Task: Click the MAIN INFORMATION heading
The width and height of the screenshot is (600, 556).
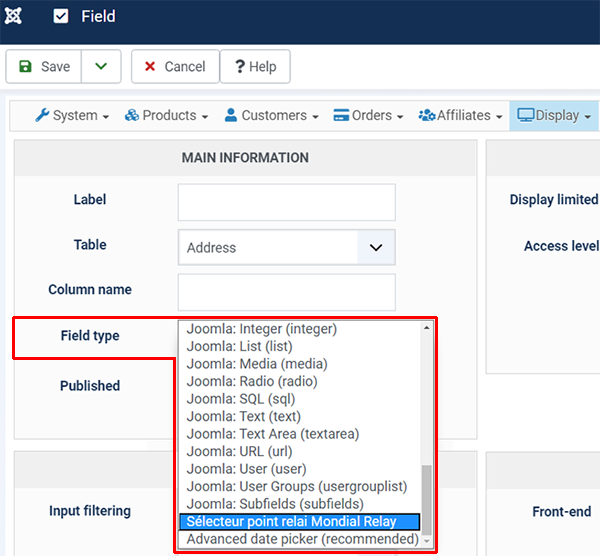Action: [245, 158]
